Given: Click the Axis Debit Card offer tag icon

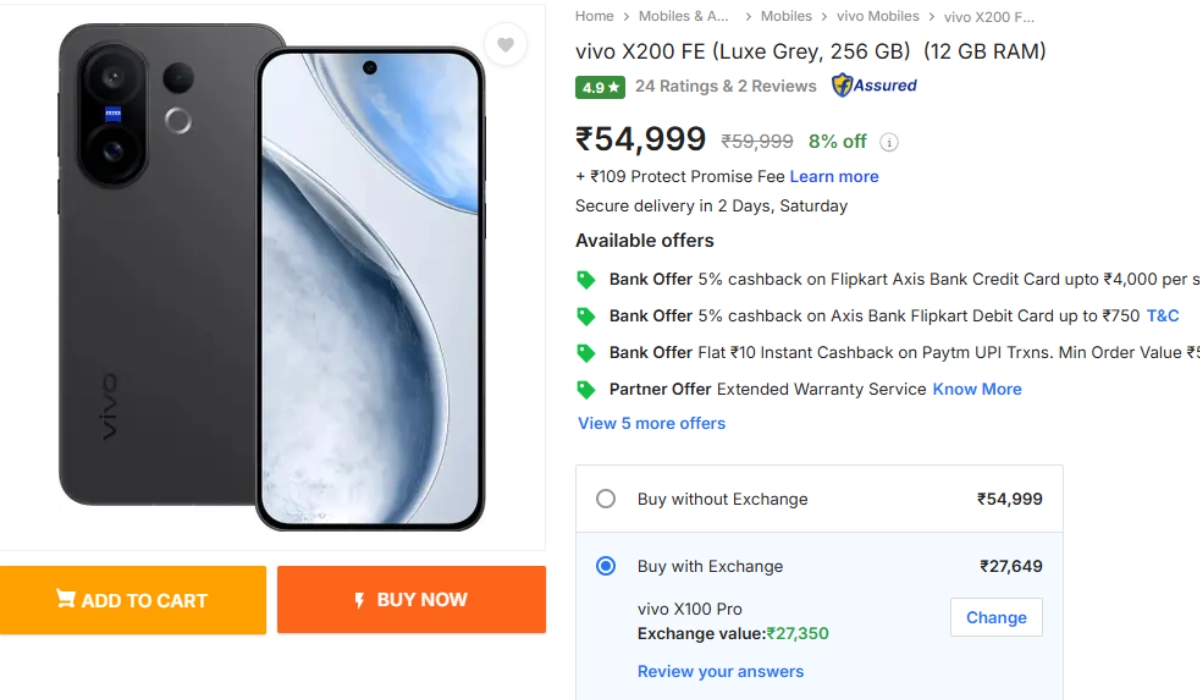Looking at the screenshot, I should 586,316.
